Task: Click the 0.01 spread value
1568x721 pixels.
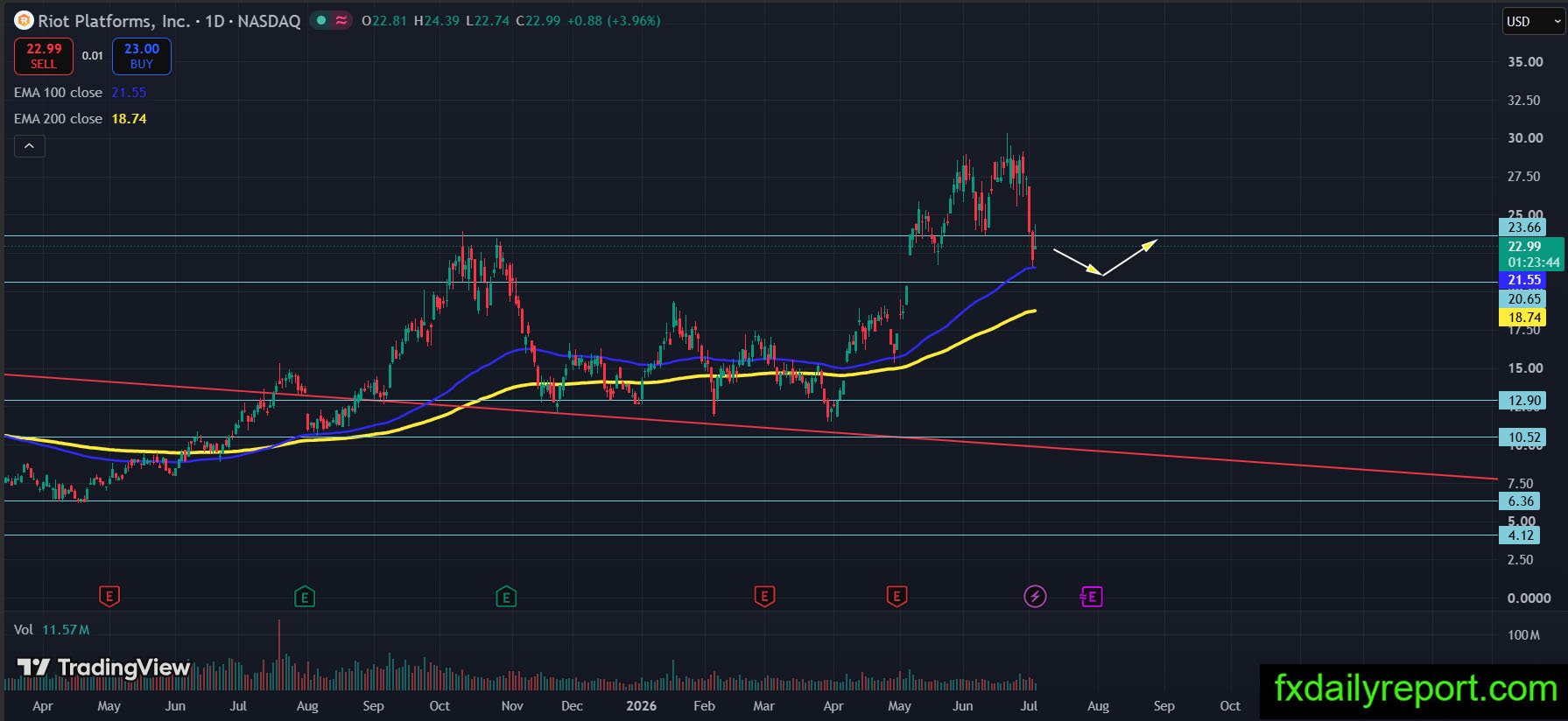Action: pos(93,56)
